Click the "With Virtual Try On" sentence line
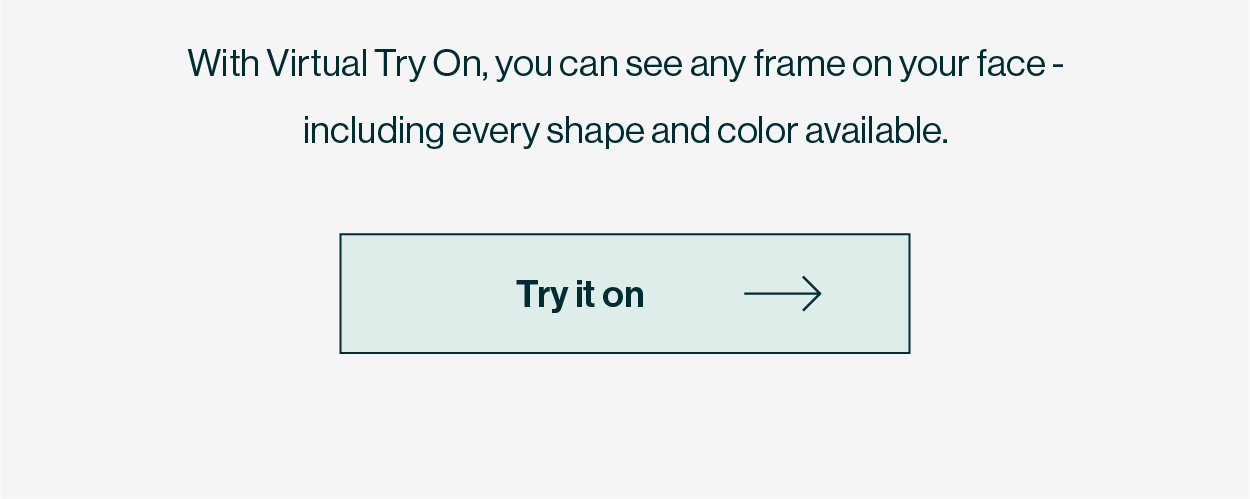1250x499 pixels. tap(625, 65)
